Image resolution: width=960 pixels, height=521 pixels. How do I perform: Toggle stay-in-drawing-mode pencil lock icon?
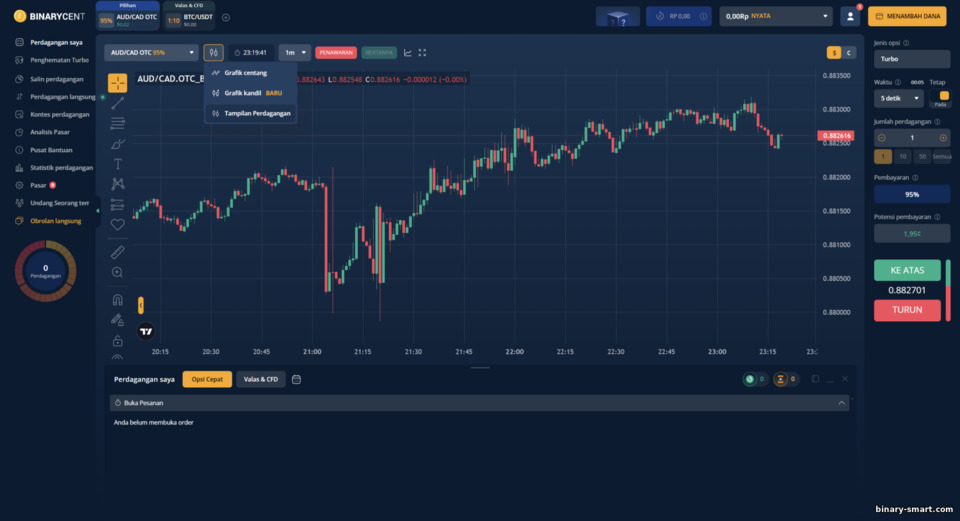118,320
